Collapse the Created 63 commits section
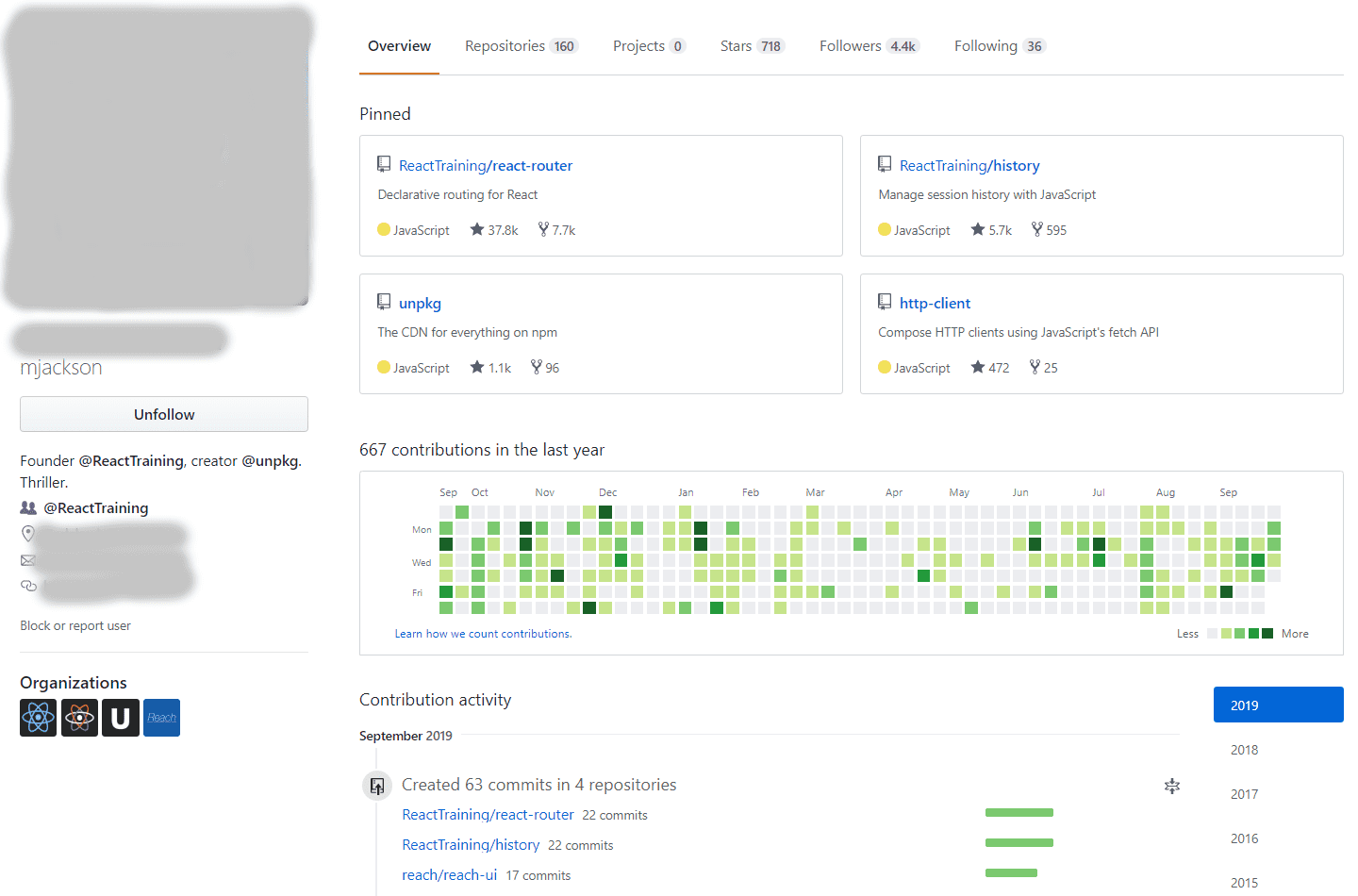 pos(1172,786)
